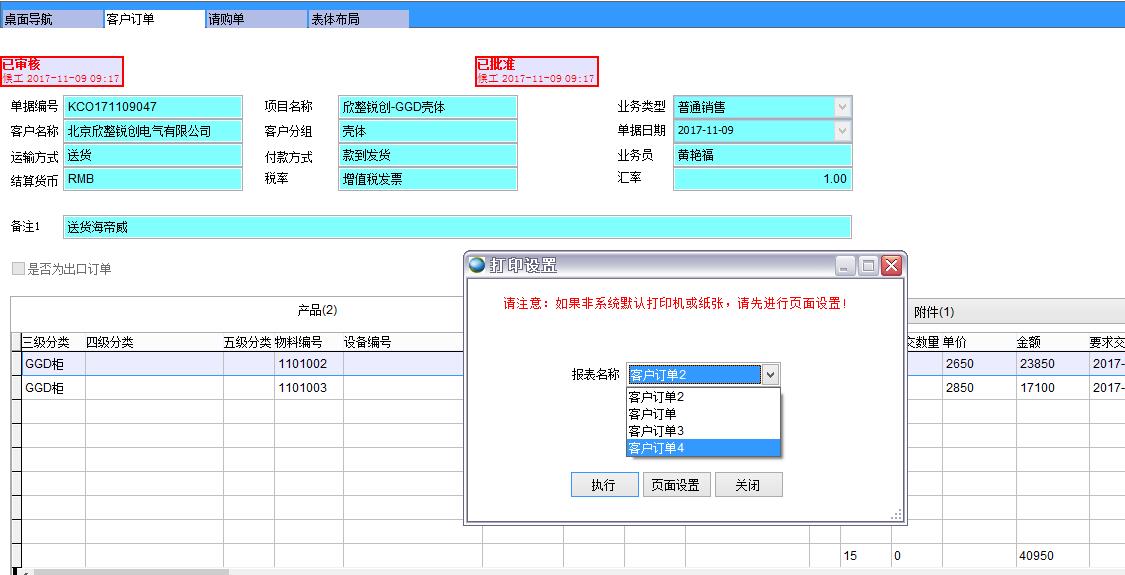1125x575 pixels.
Task: Click the 执行 button
Action: tap(603, 485)
